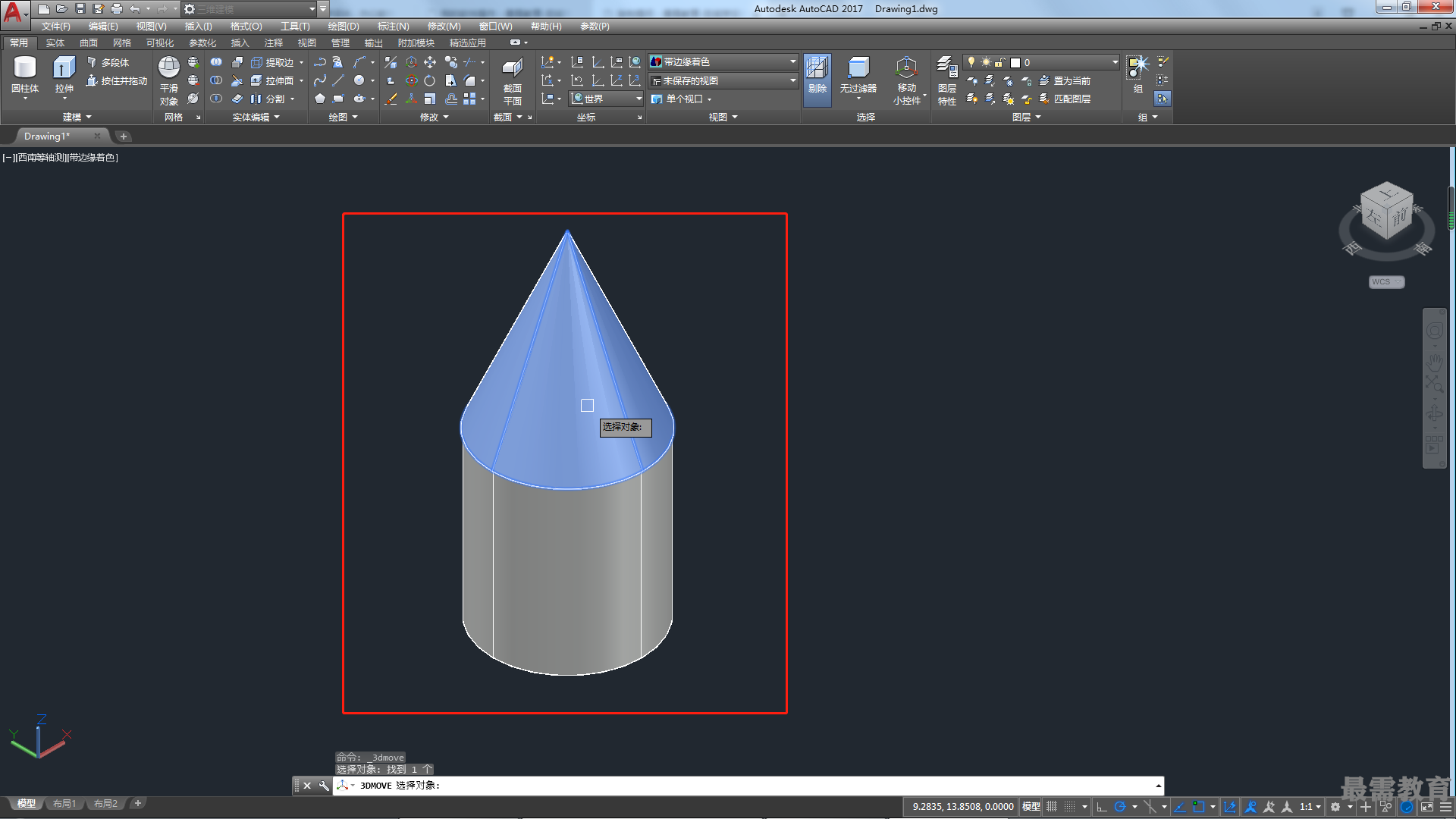Click the command line customize wrench icon
Image resolution: width=1456 pixels, height=819 pixels.
[324, 786]
